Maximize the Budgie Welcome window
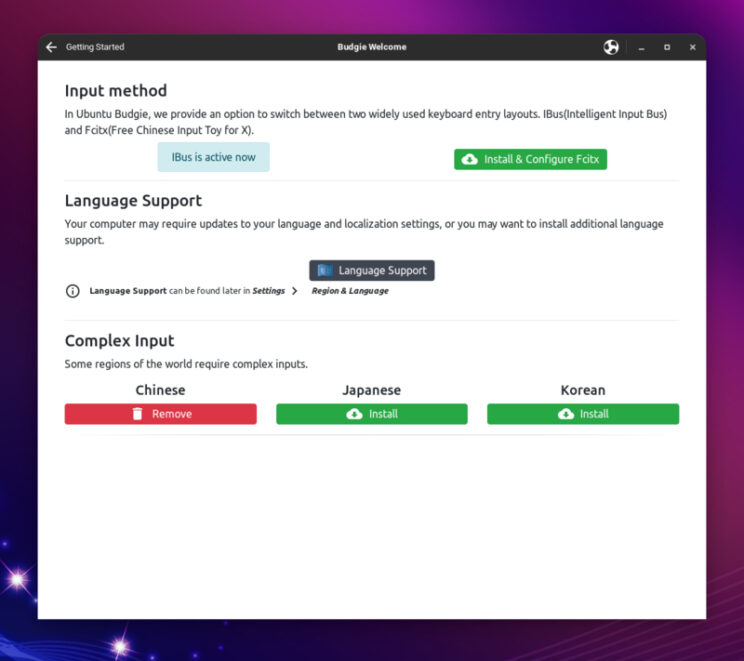Image resolution: width=744 pixels, height=661 pixels. (667, 47)
